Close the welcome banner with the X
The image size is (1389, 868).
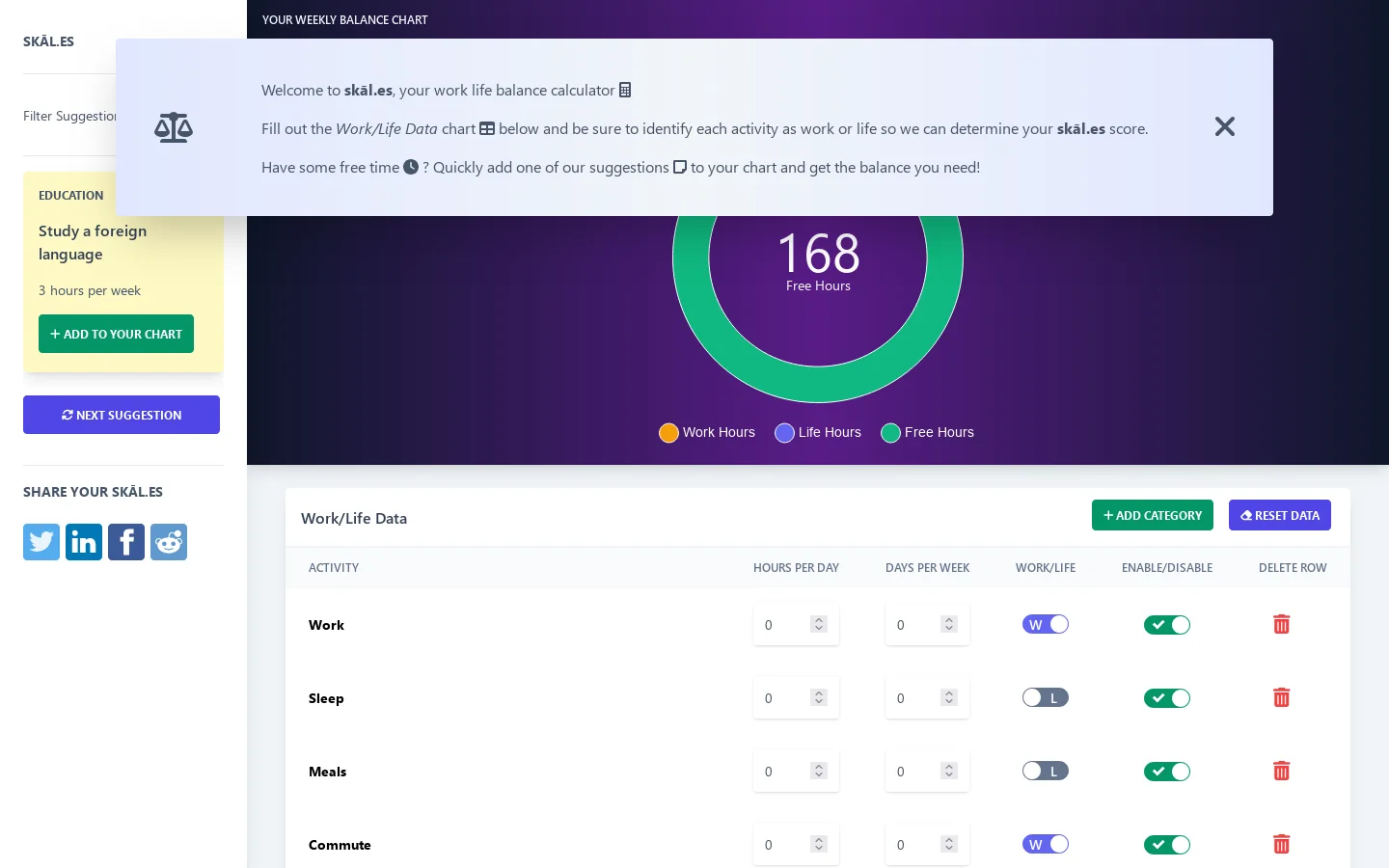(x=1225, y=126)
